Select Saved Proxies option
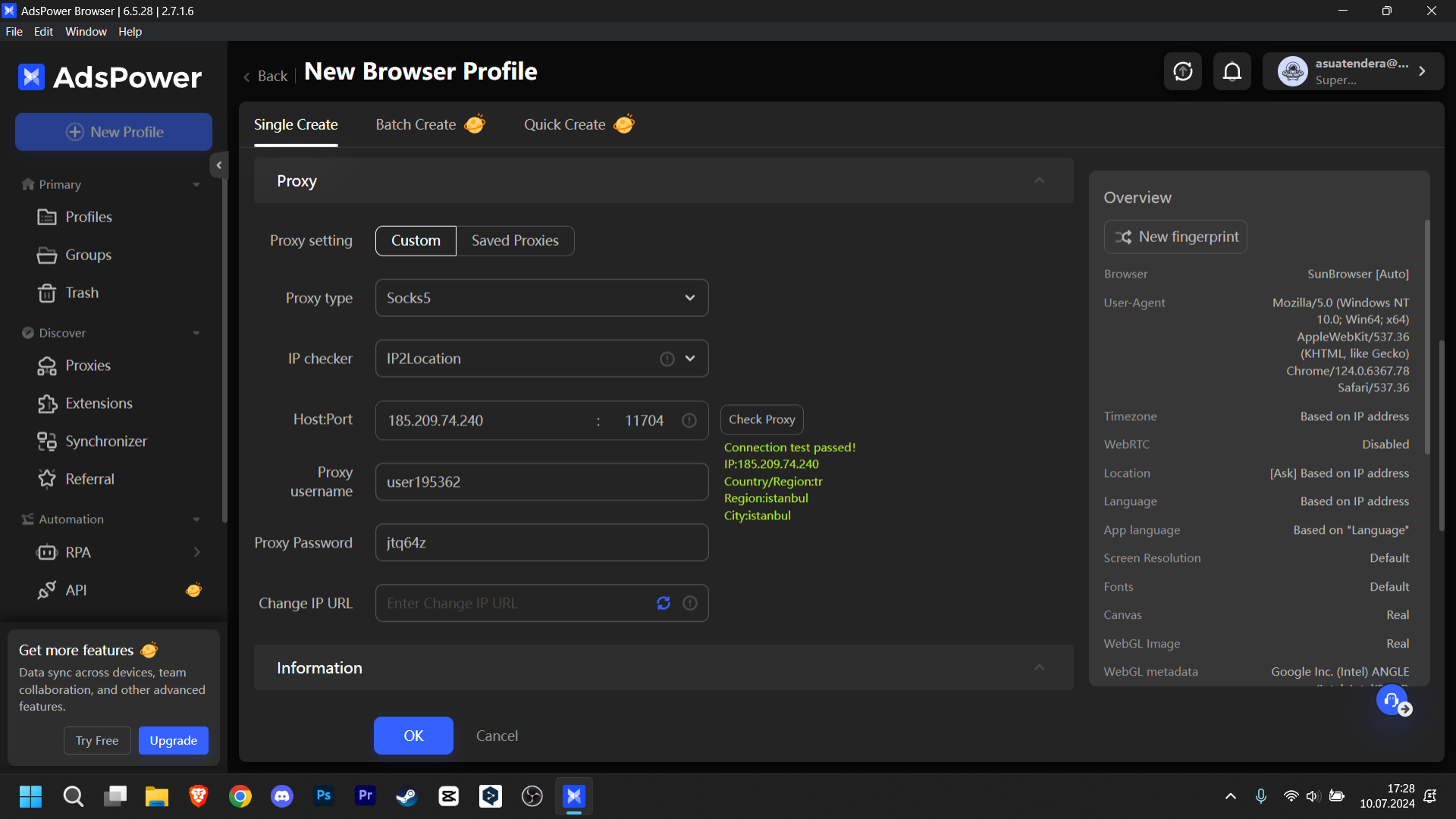1456x819 pixels. [x=515, y=241]
